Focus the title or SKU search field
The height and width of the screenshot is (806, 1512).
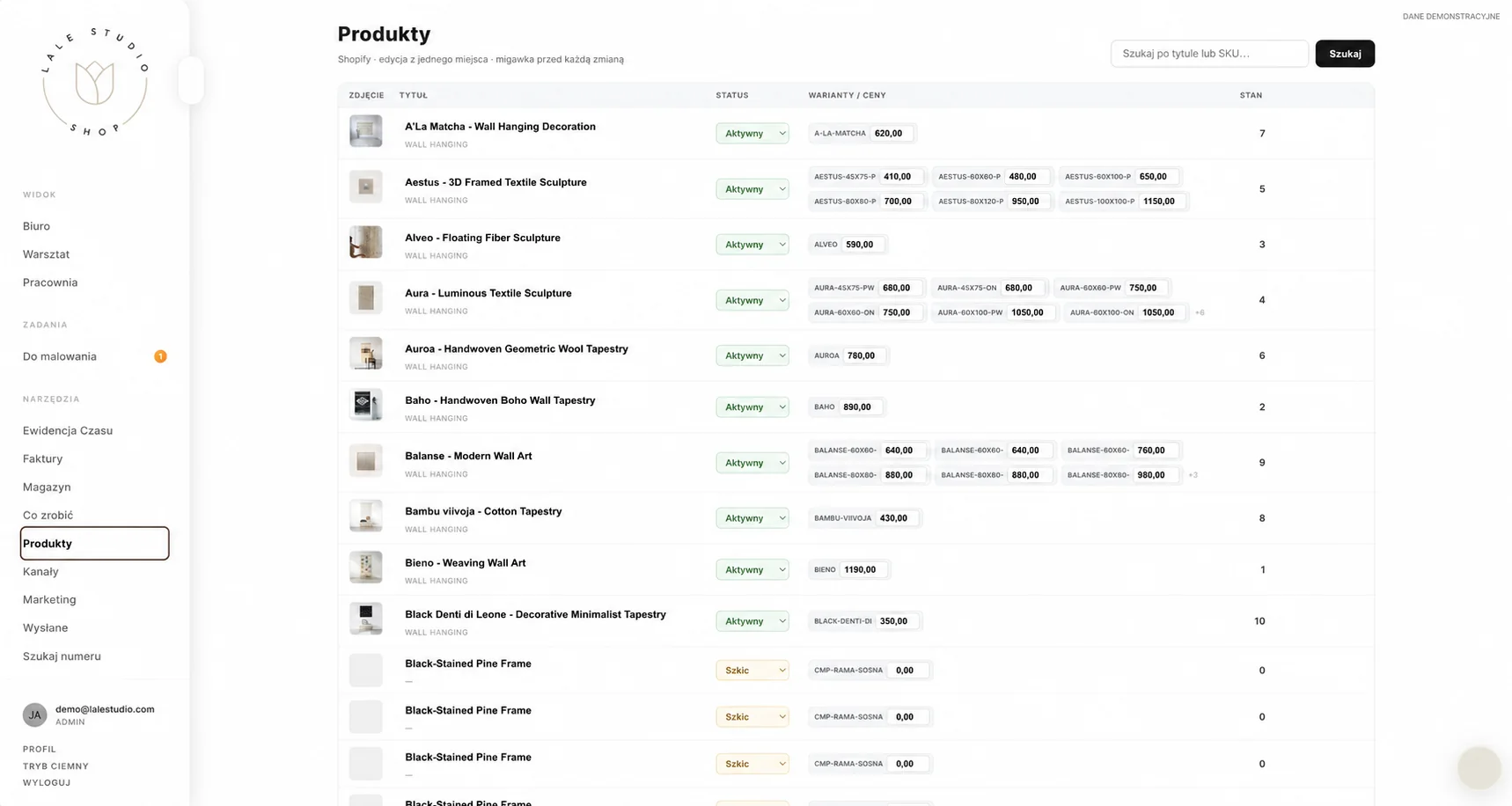1209,54
